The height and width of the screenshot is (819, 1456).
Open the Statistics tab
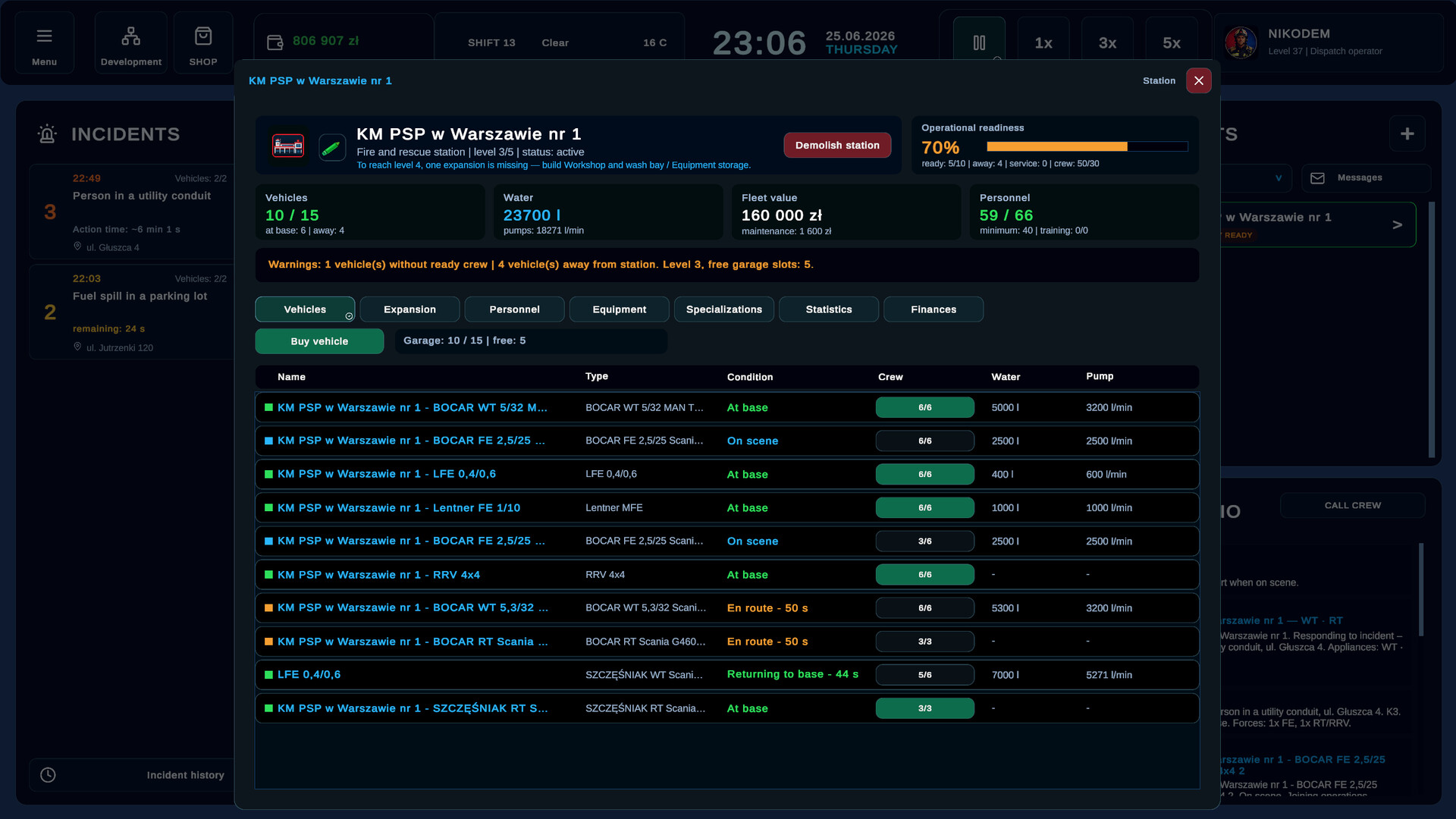click(828, 309)
